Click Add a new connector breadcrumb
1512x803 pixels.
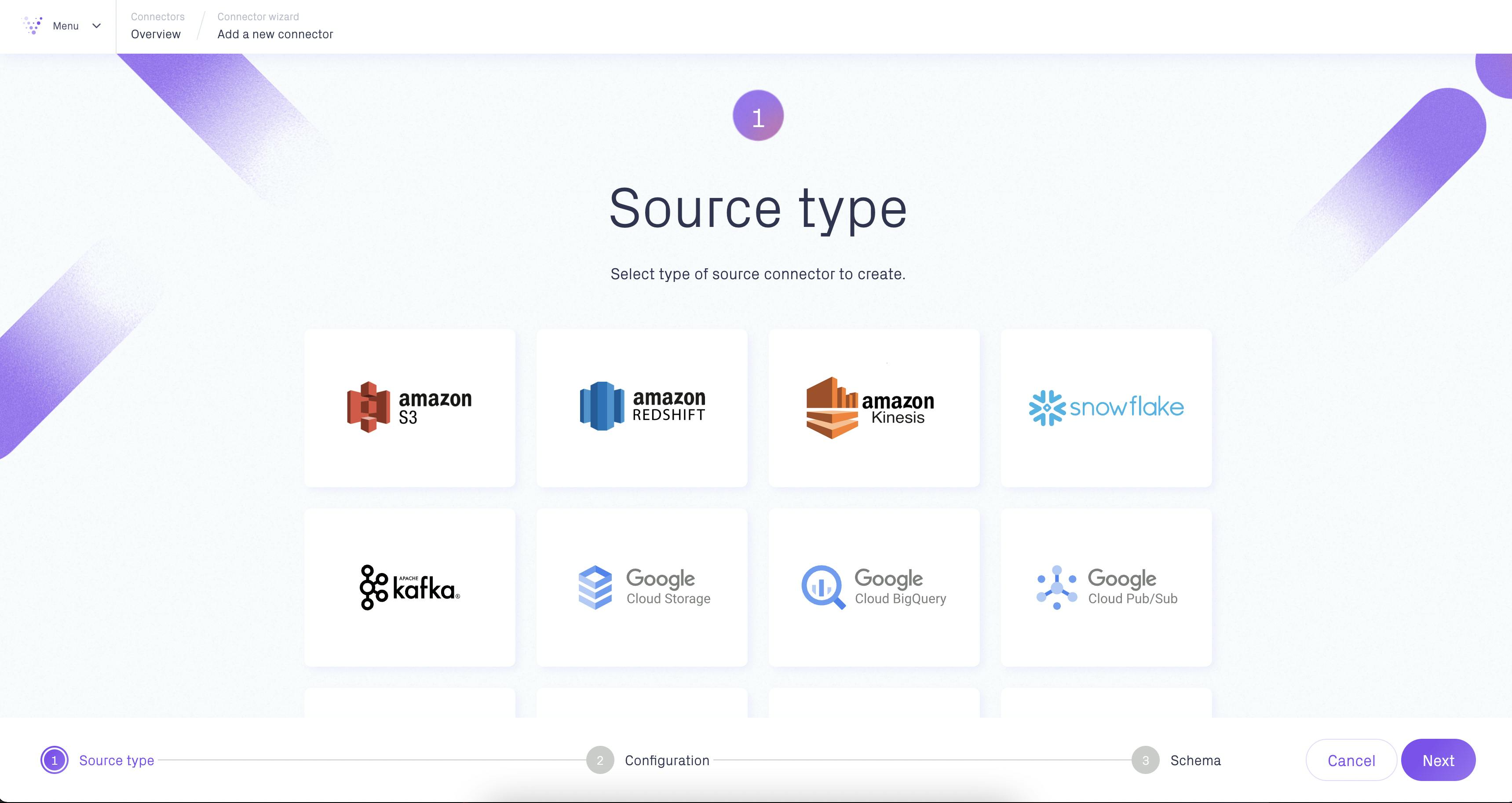pyautogui.click(x=275, y=34)
